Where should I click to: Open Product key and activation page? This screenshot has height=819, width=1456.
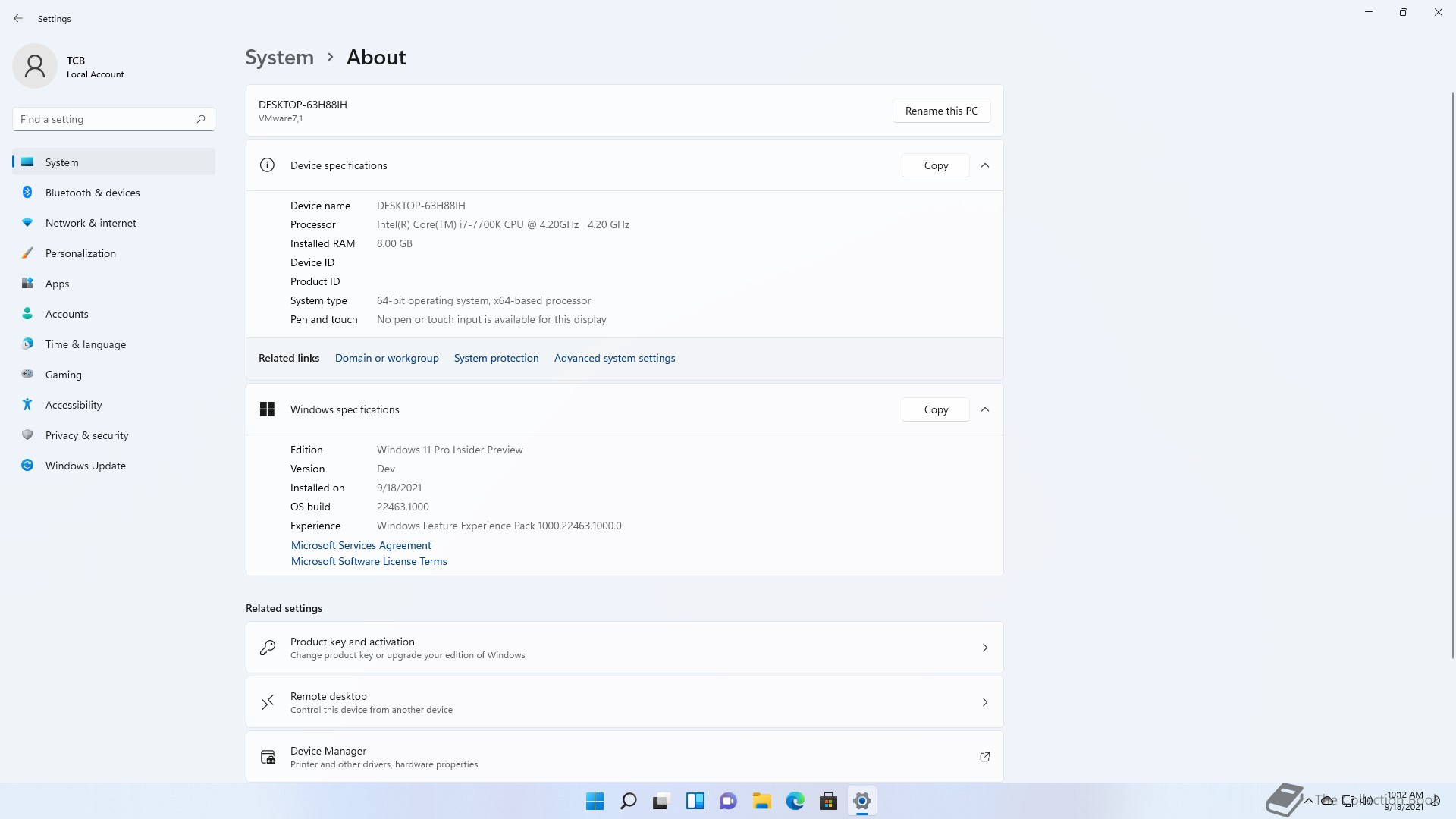click(x=624, y=648)
